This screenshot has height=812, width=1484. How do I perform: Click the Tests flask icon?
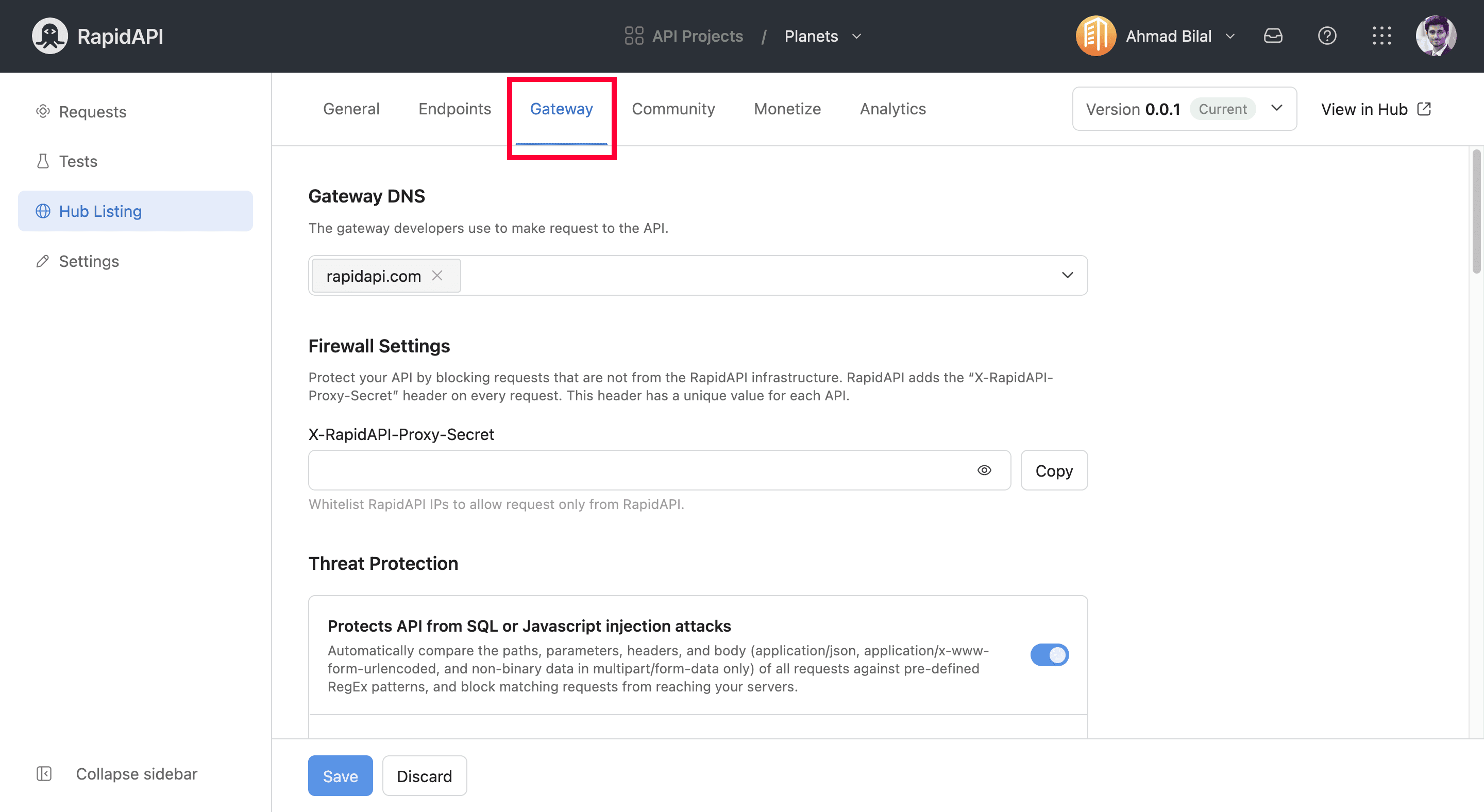coord(43,161)
